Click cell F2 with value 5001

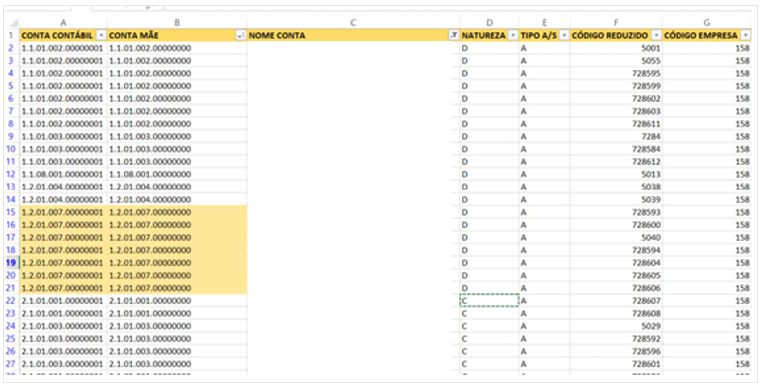click(x=616, y=48)
